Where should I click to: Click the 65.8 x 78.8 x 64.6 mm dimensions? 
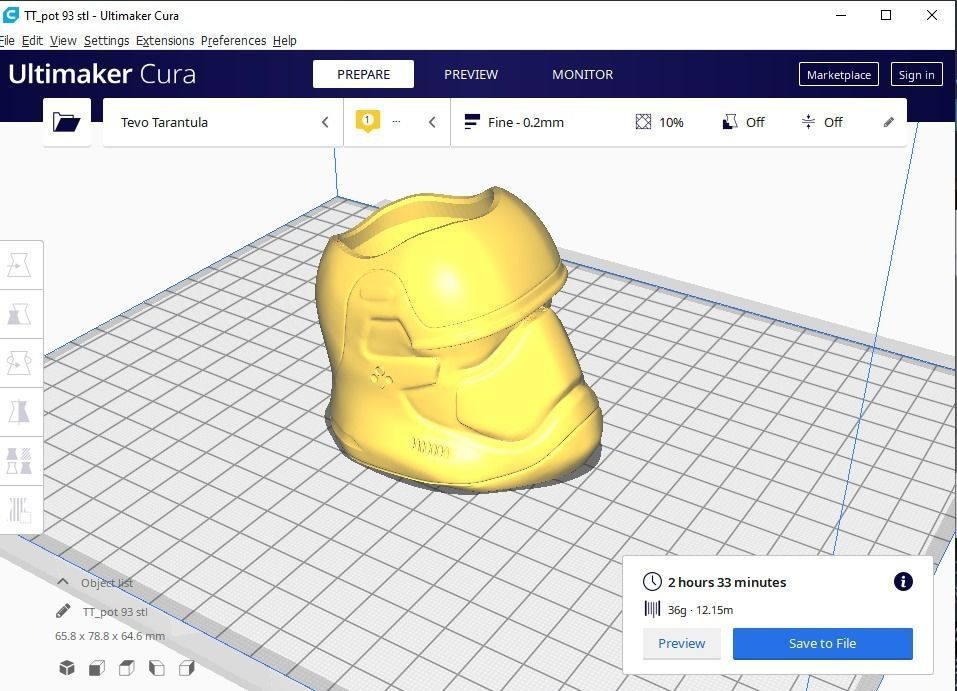(110, 636)
